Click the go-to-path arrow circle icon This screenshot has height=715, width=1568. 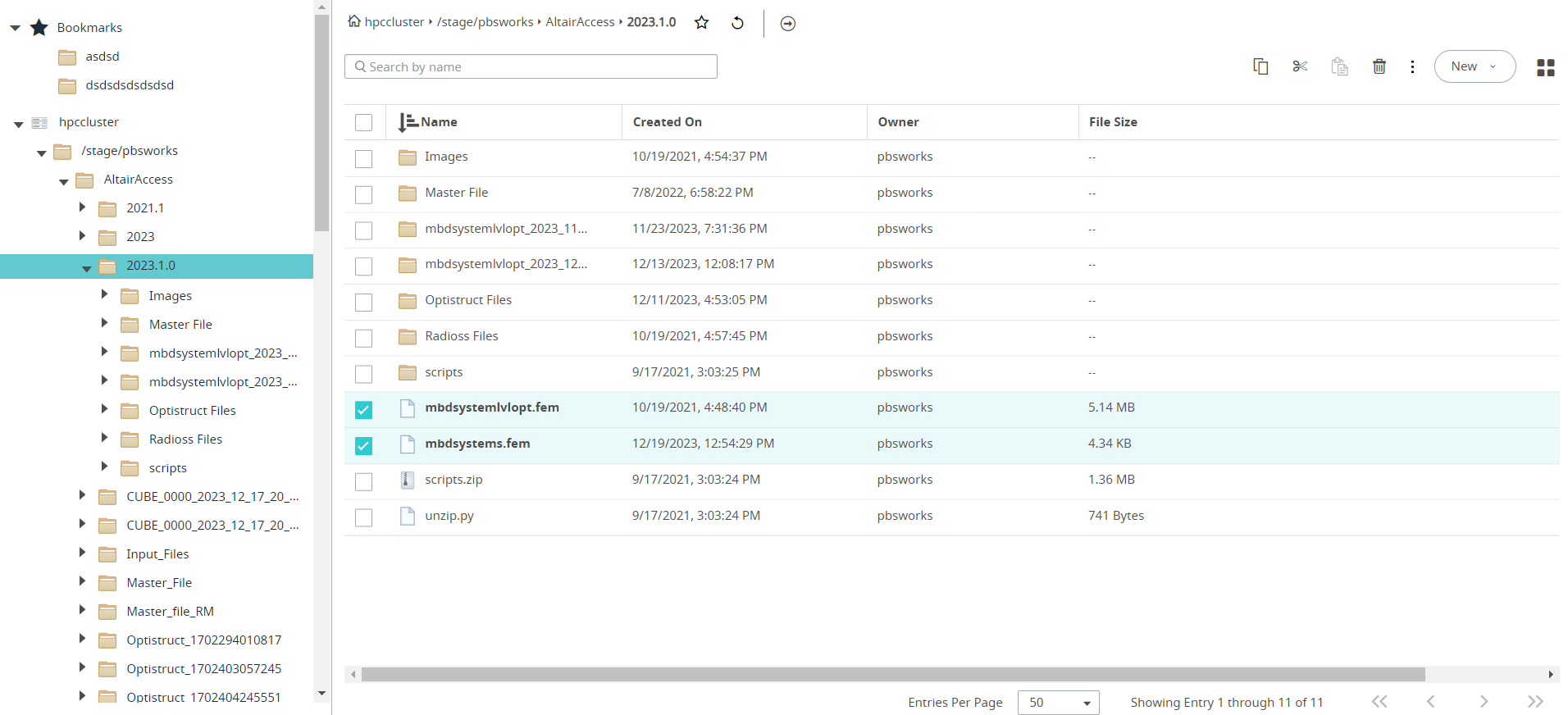click(787, 24)
